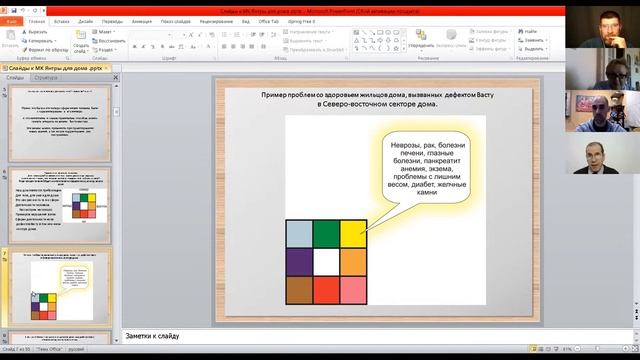Select the Triangle shape in shapes gallery
The image size is (640, 360).
356,40
